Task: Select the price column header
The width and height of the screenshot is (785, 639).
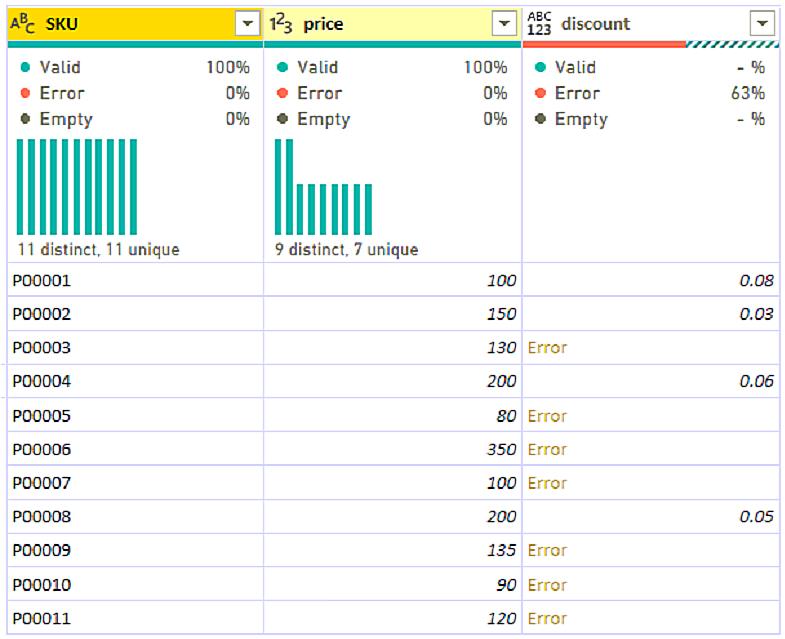Action: 390,24
